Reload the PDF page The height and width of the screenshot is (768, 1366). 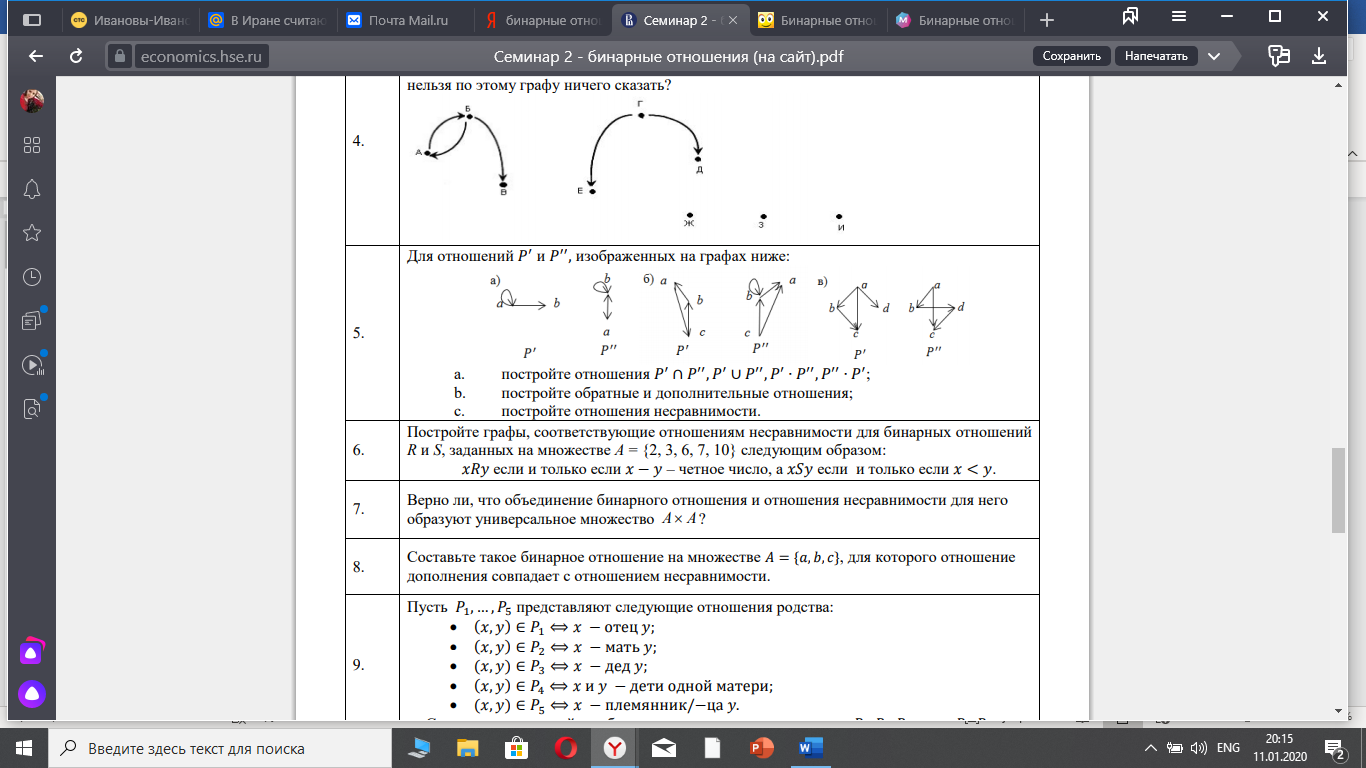coord(75,56)
